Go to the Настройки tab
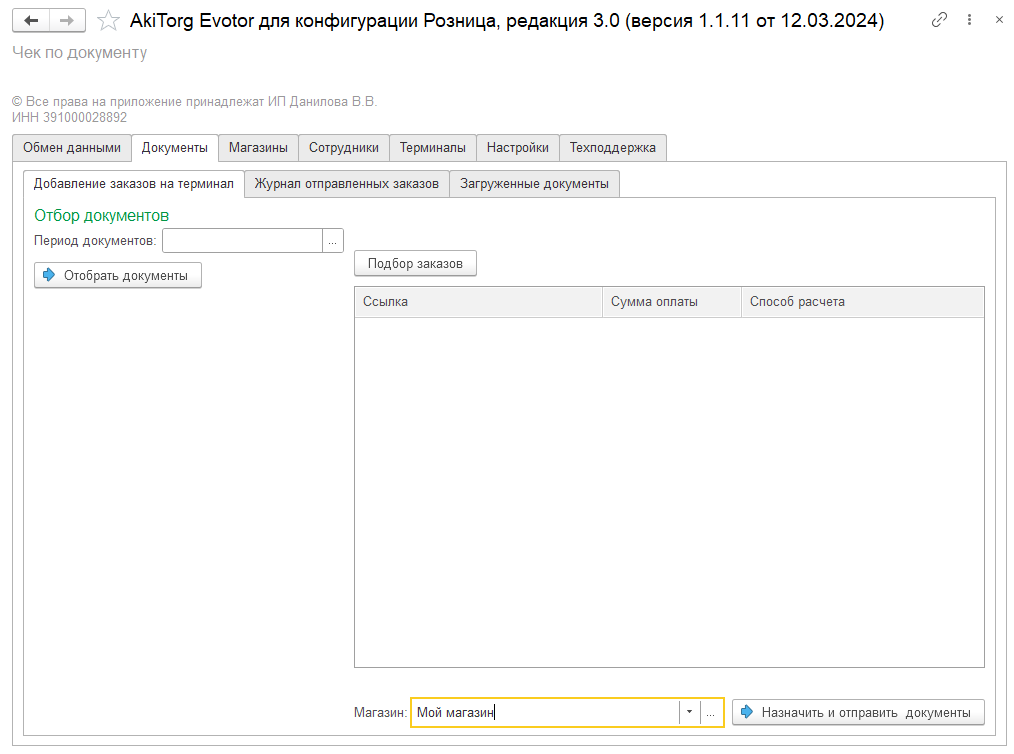Screen dimensions: 1014x754 pyautogui.click(x=517, y=147)
